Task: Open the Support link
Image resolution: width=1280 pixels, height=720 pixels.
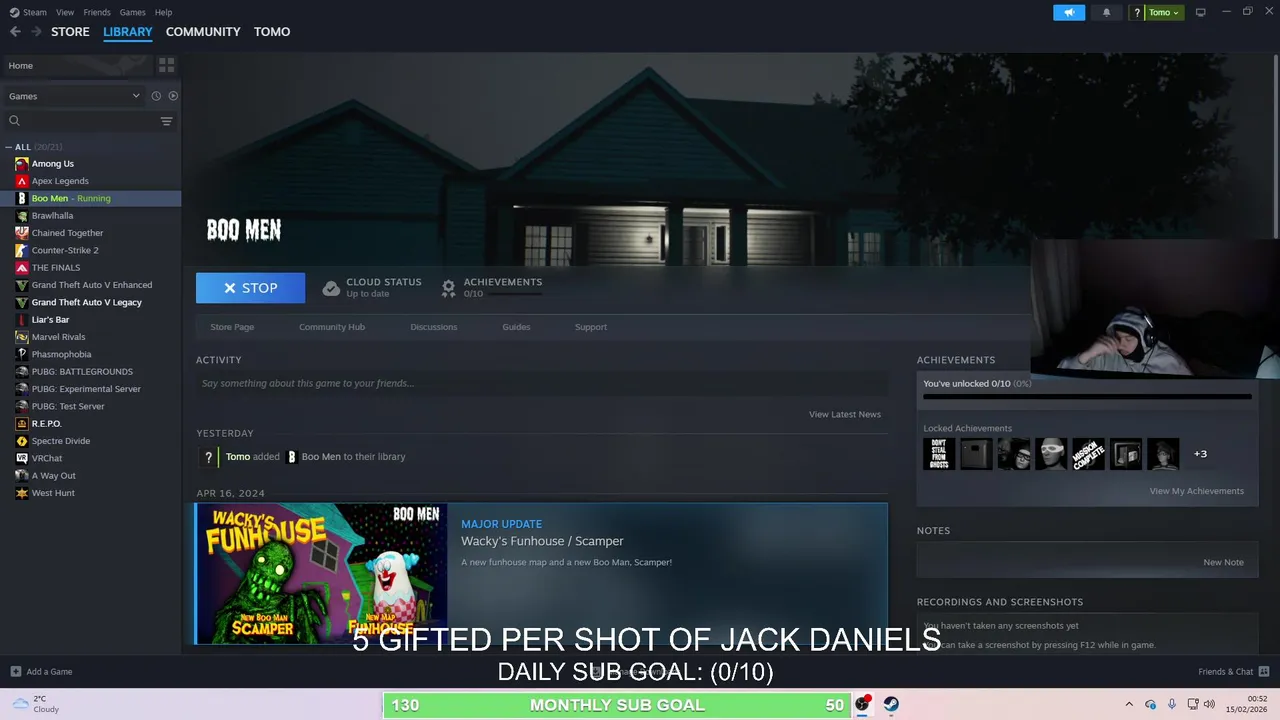Action: point(591,327)
